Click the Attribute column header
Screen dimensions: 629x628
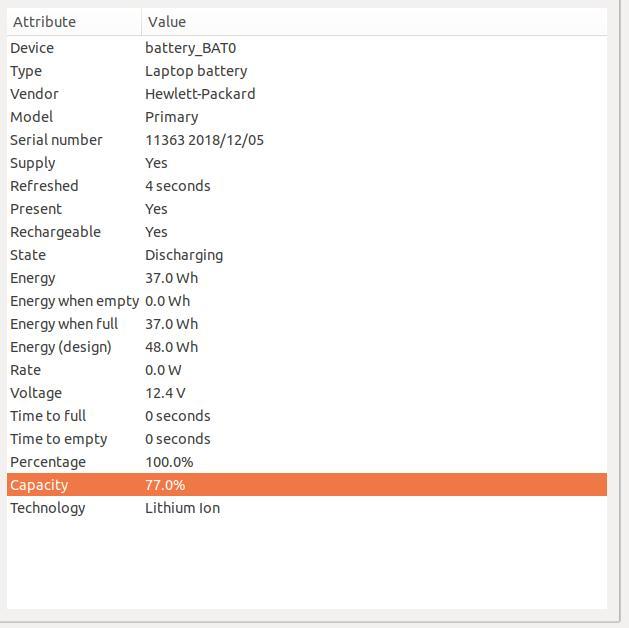coord(74,22)
